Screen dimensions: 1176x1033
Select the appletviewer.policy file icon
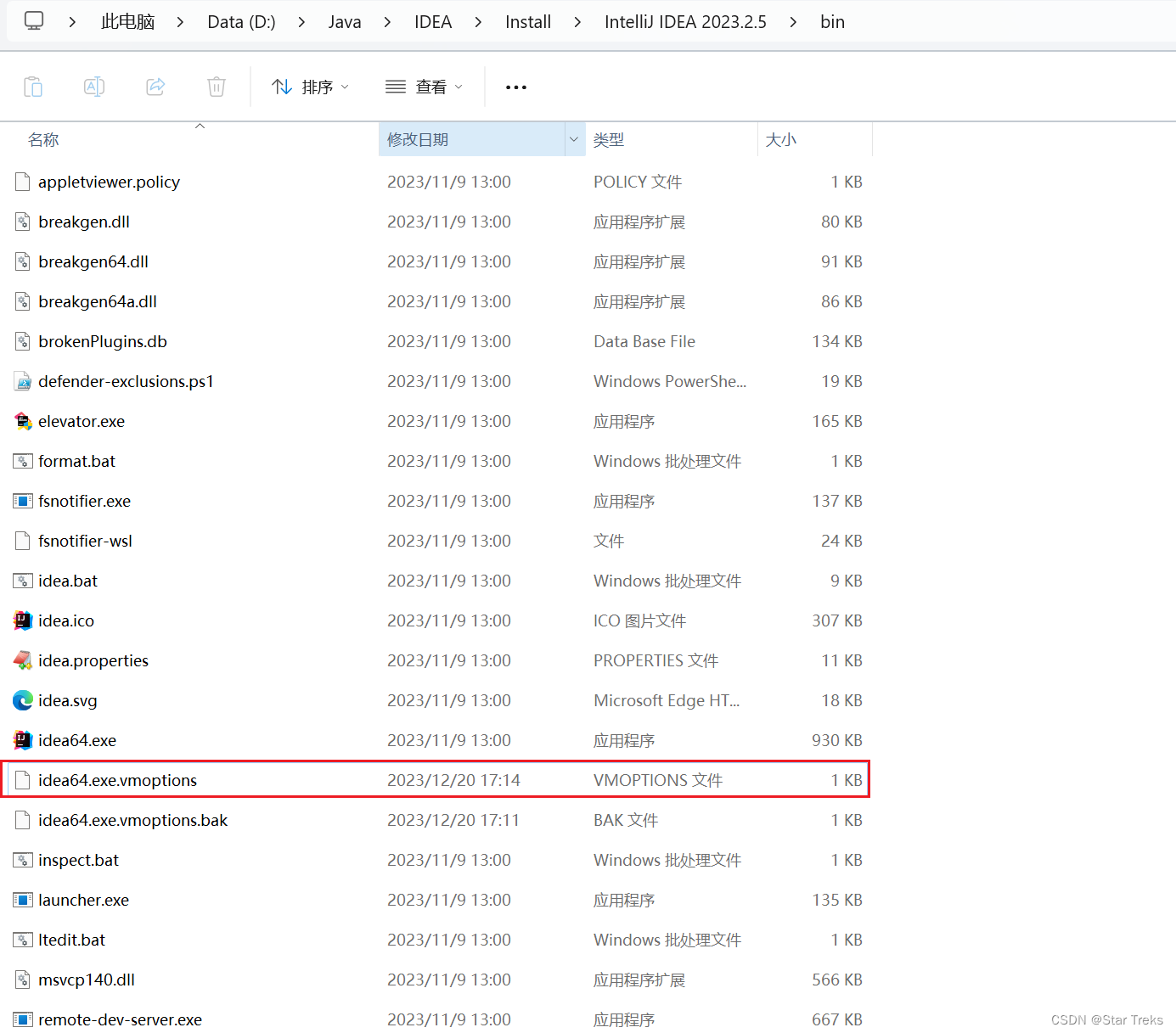[23, 182]
